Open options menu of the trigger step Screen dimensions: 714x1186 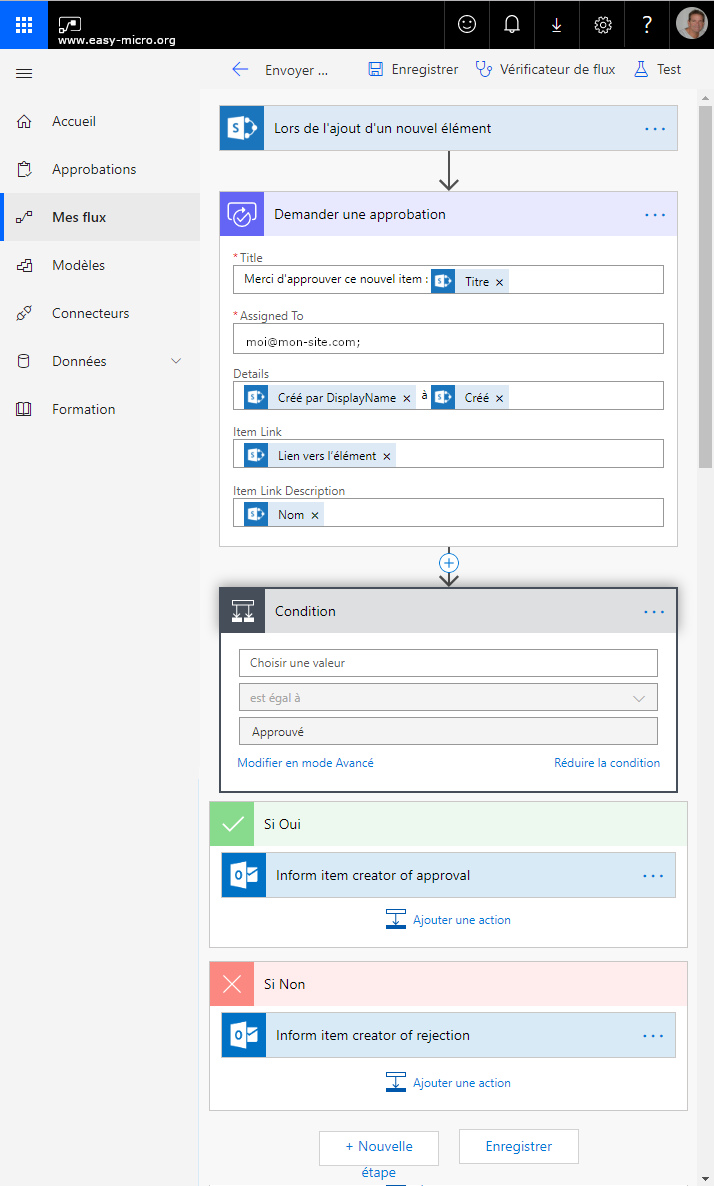click(x=654, y=129)
